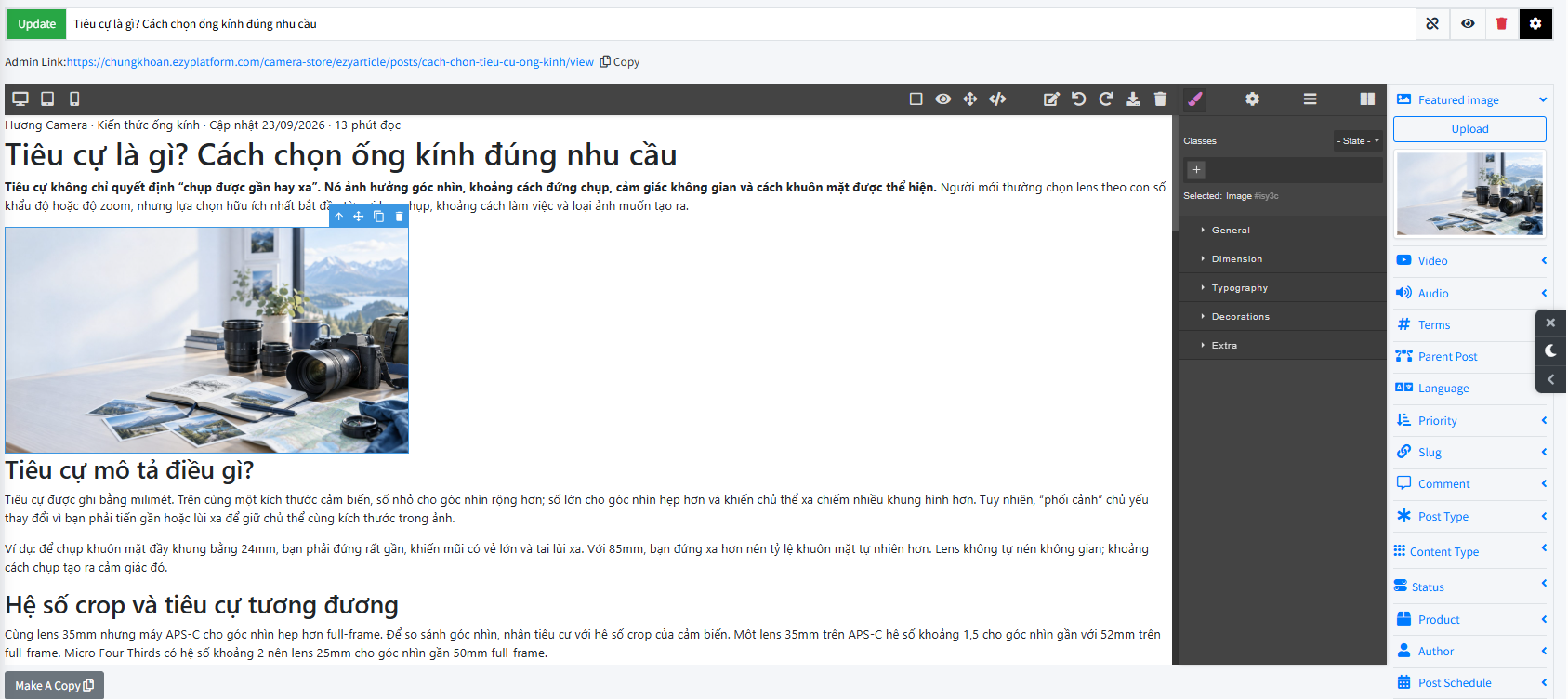Expand the General style section
Screen dimensions: 1568x699
pyautogui.click(x=1283, y=230)
